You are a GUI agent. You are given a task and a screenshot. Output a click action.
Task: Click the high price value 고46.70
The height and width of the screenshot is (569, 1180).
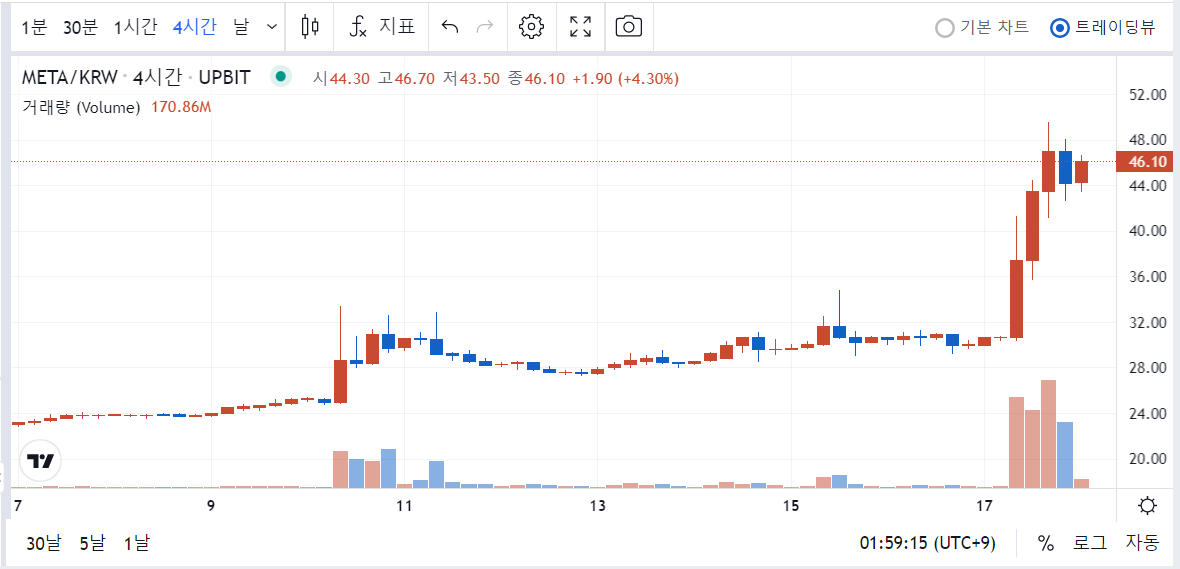click(x=406, y=78)
